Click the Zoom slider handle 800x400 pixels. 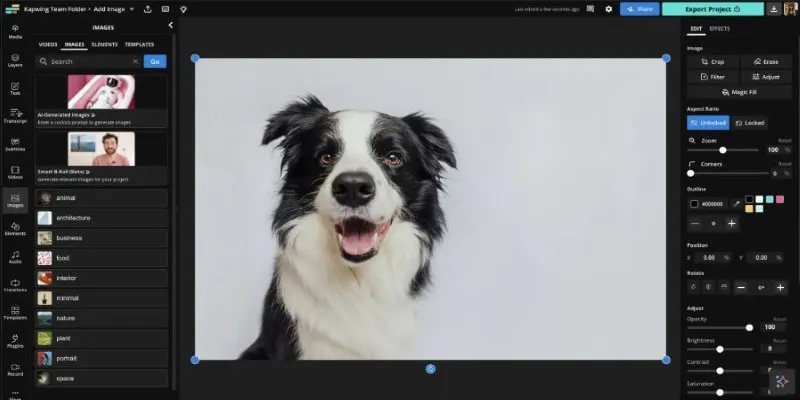click(x=722, y=150)
